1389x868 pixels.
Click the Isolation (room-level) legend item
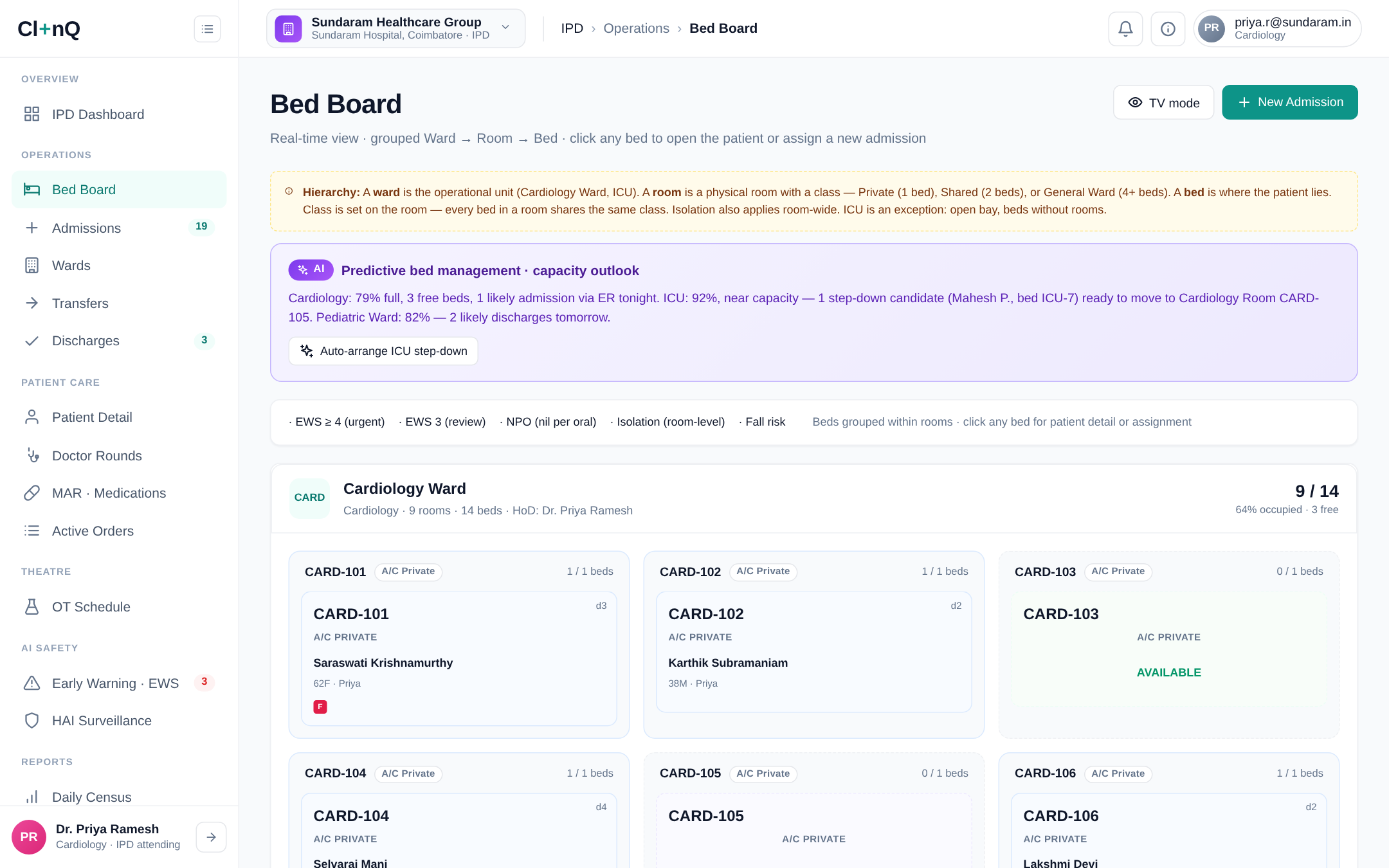667,422
